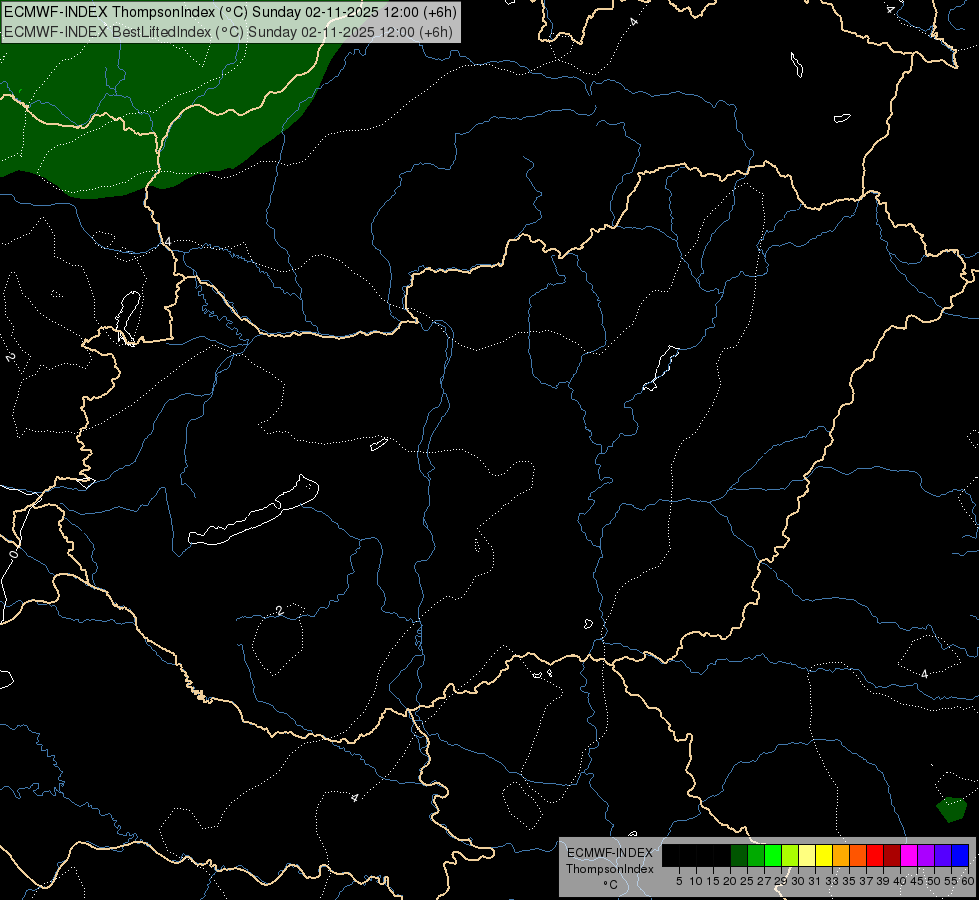Viewport: 979px width, 900px height.
Task: Click the legend tick value 20
Action: tap(729, 881)
